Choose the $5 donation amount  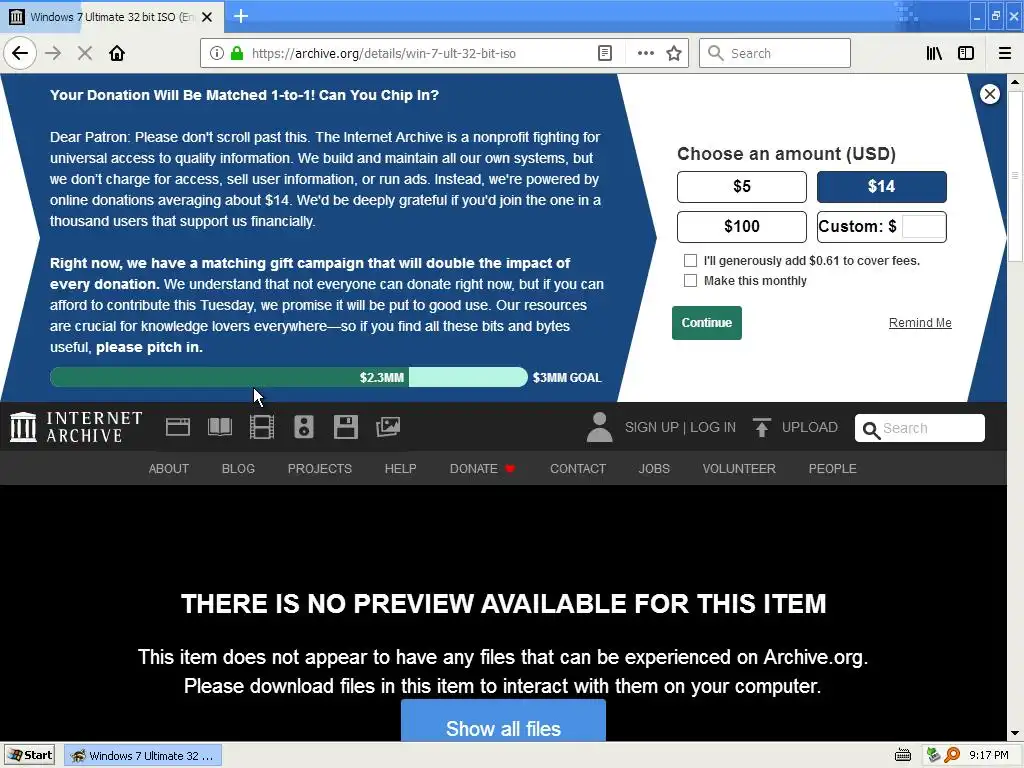[742, 187]
